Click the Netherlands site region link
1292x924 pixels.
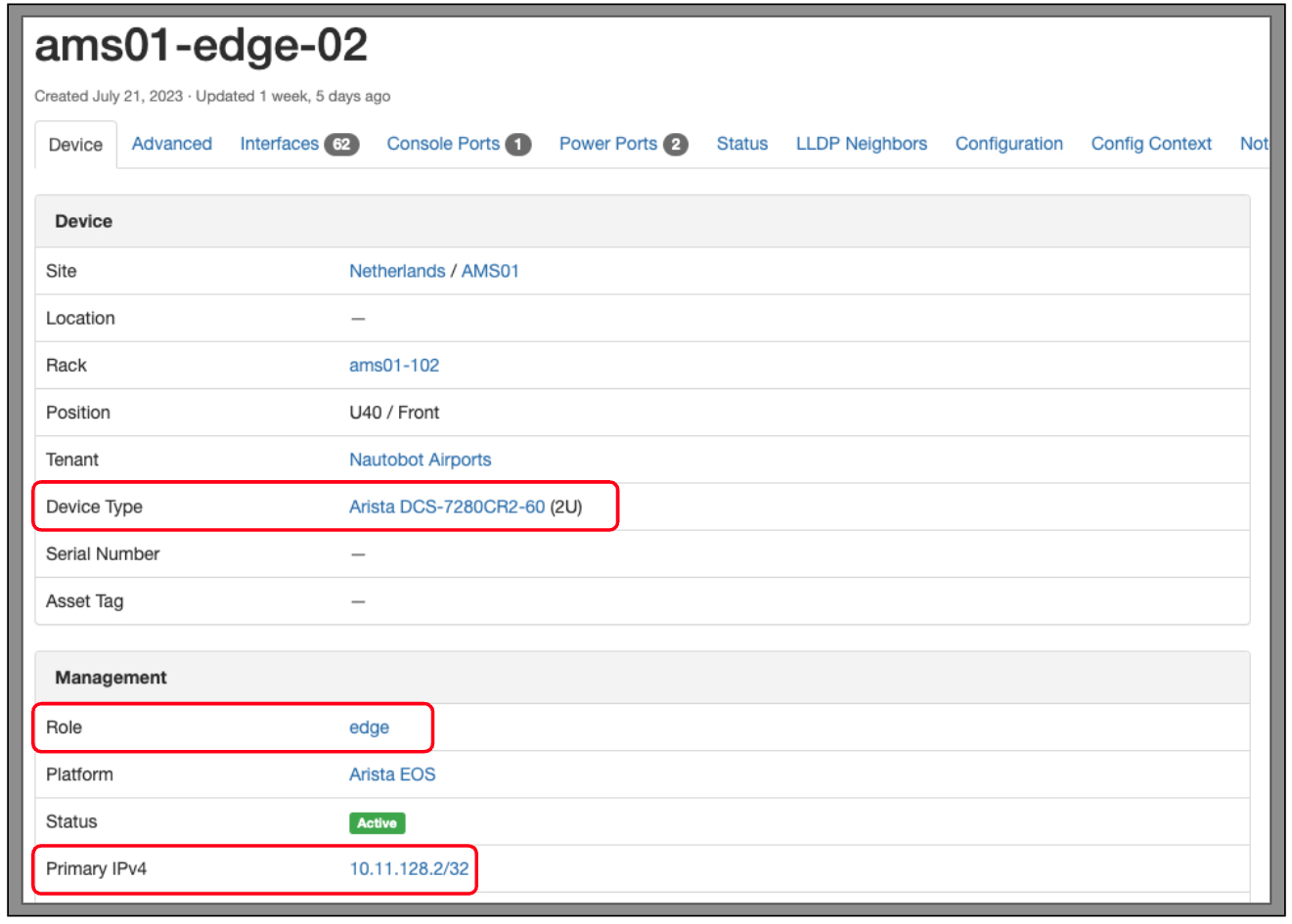(x=396, y=271)
